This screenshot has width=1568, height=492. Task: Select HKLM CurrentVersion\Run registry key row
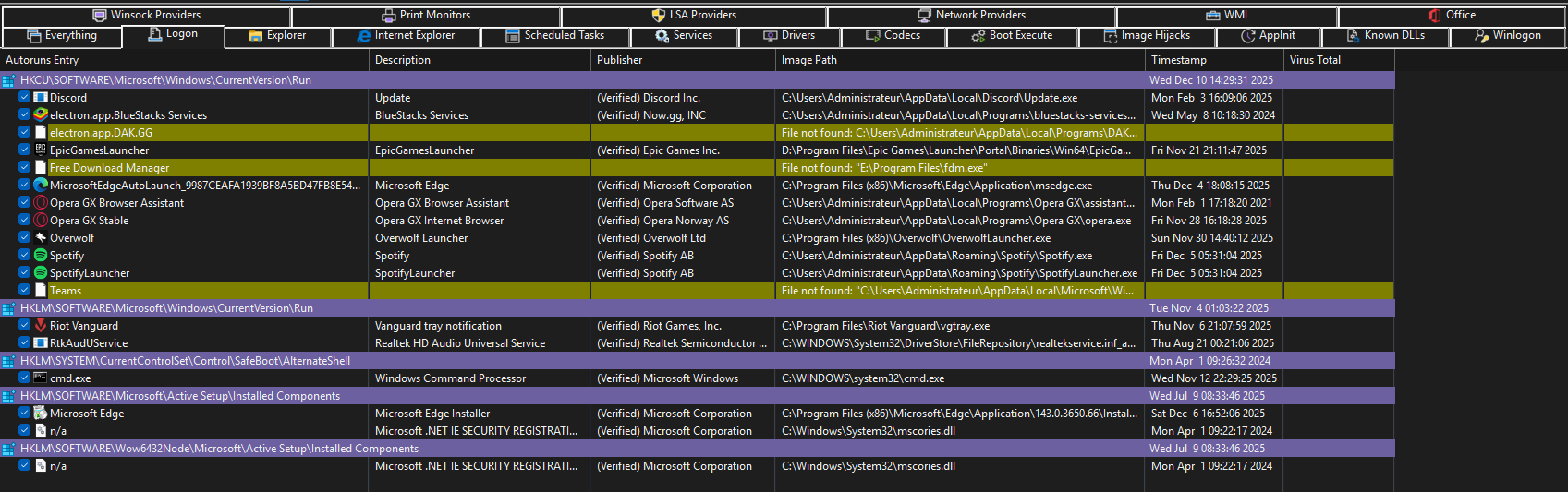click(x=697, y=308)
